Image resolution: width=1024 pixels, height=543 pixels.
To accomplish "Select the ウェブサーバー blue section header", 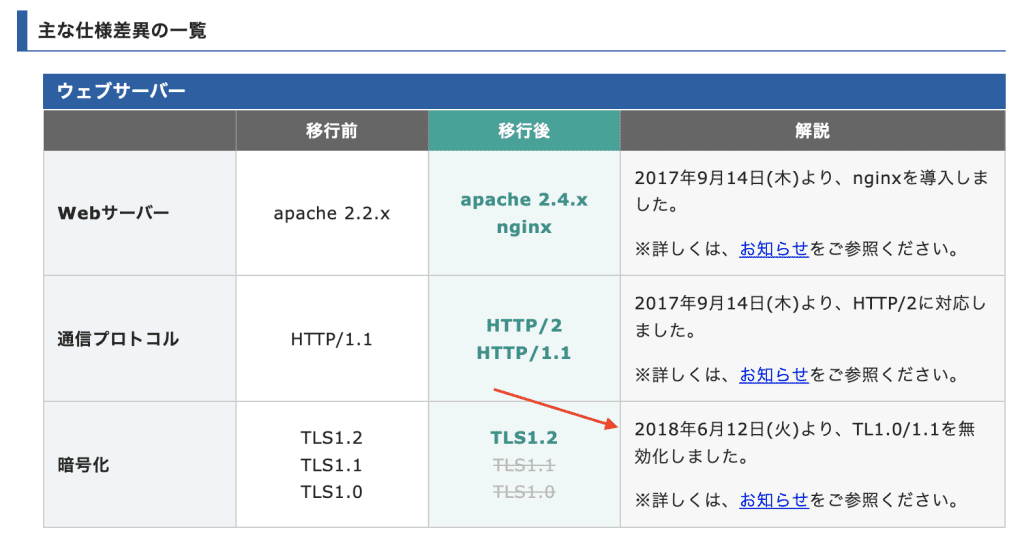I will coord(121,91).
